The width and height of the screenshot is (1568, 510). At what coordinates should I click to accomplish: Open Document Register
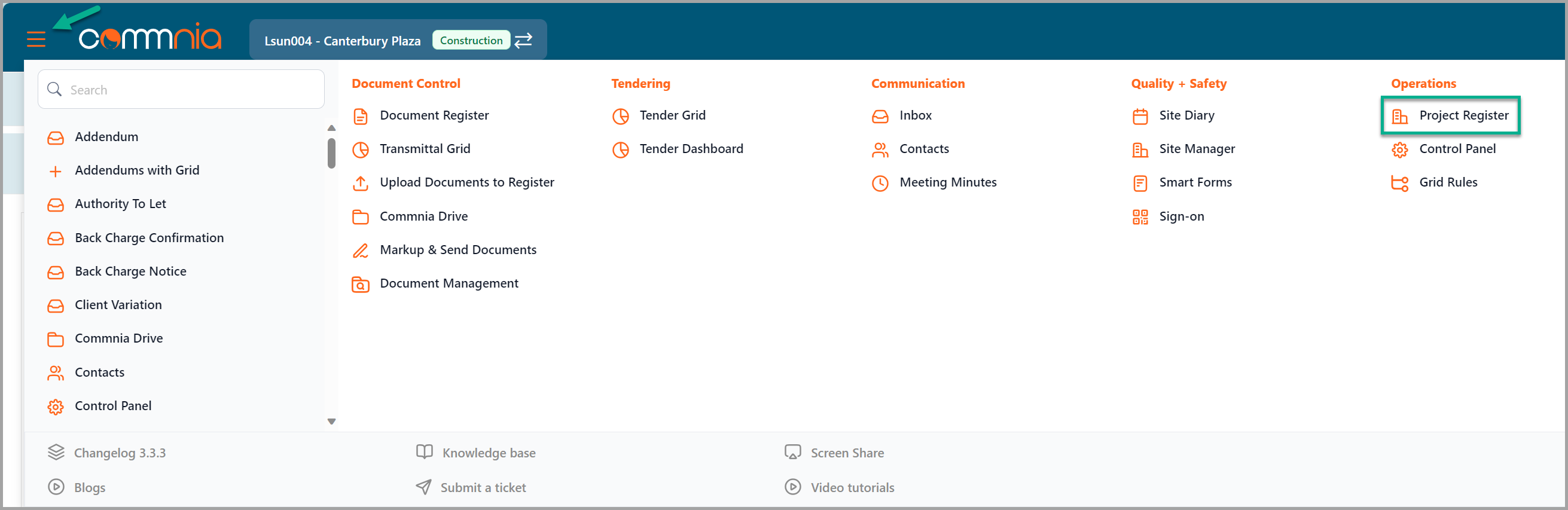[x=434, y=115]
